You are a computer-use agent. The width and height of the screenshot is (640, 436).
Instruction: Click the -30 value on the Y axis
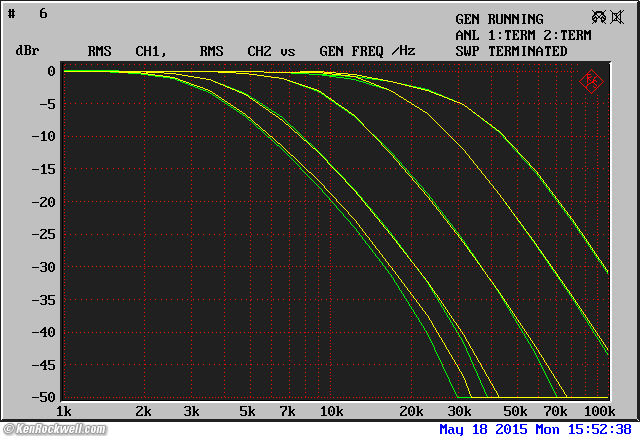pos(43,267)
